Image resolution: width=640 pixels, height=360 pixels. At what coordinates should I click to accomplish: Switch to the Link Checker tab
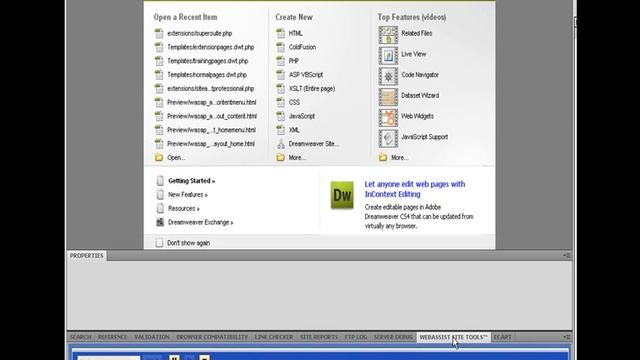(274, 337)
